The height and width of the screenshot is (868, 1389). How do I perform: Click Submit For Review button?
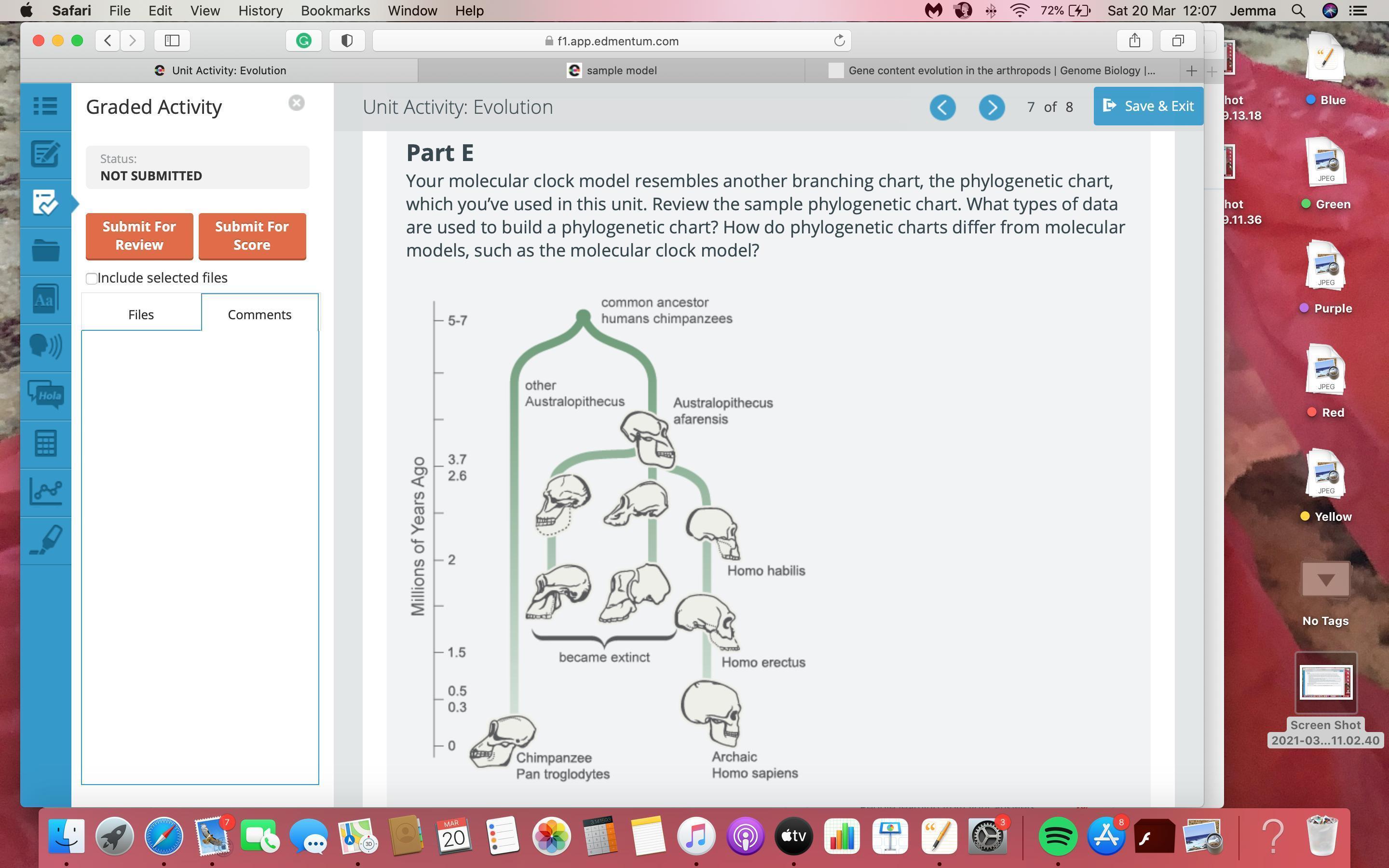tap(139, 236)
